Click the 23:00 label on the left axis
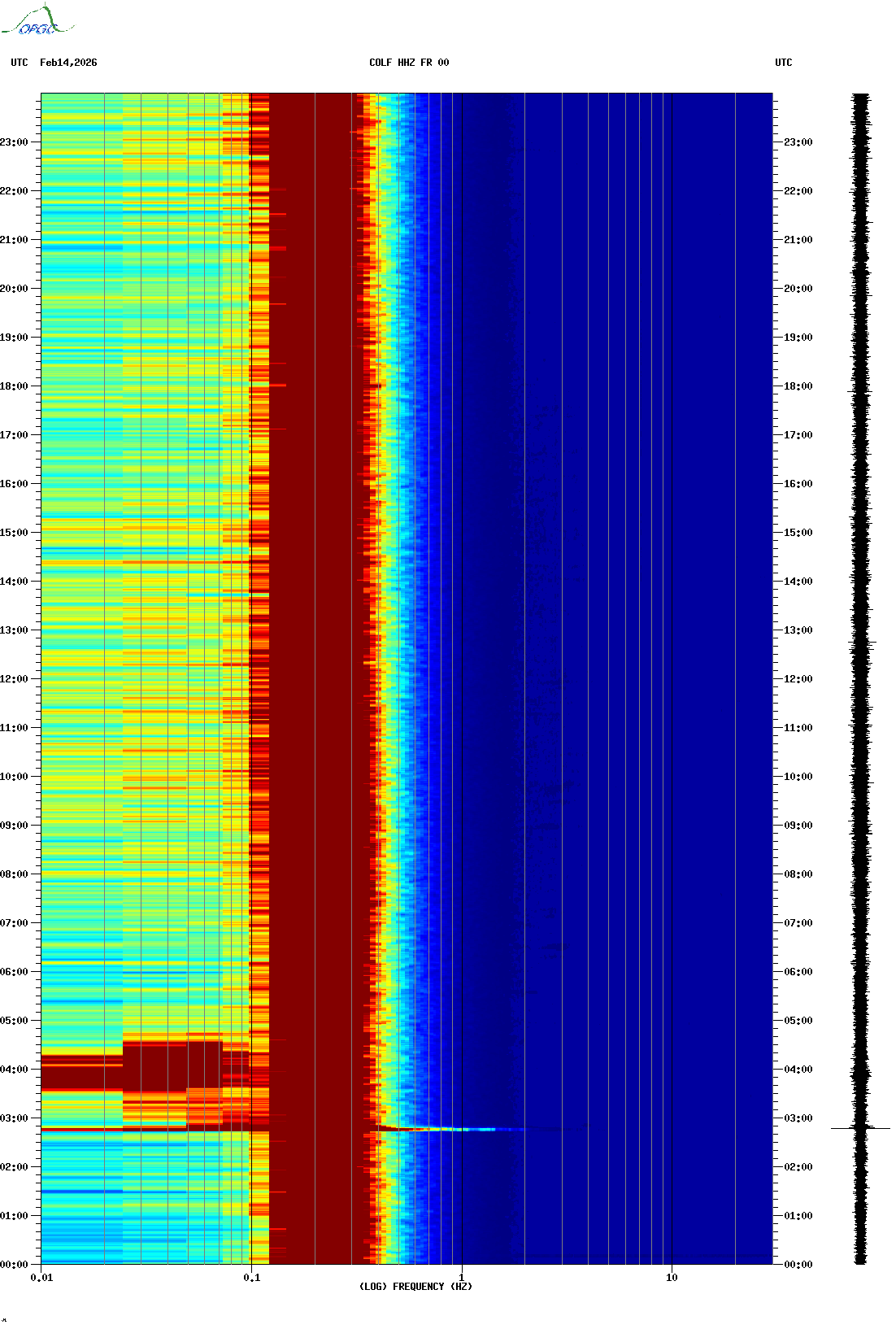Image resolution: width=896 pixels, height=1329 pixels. (14, 142)
